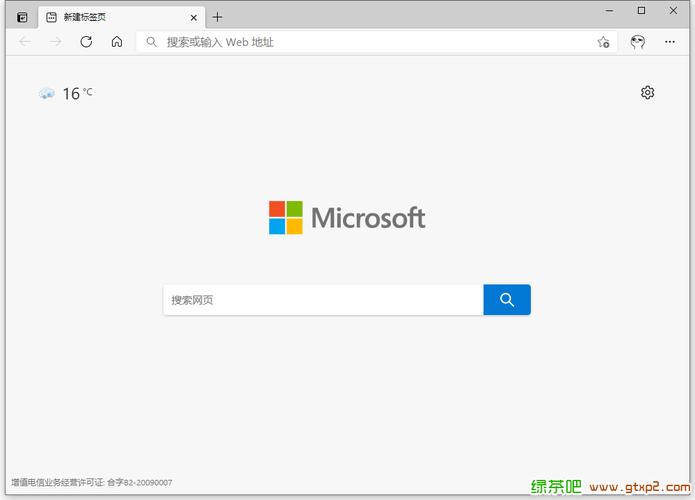Click the blue search button
Viewport: 695px width, 500px height.
coord(507,300)
